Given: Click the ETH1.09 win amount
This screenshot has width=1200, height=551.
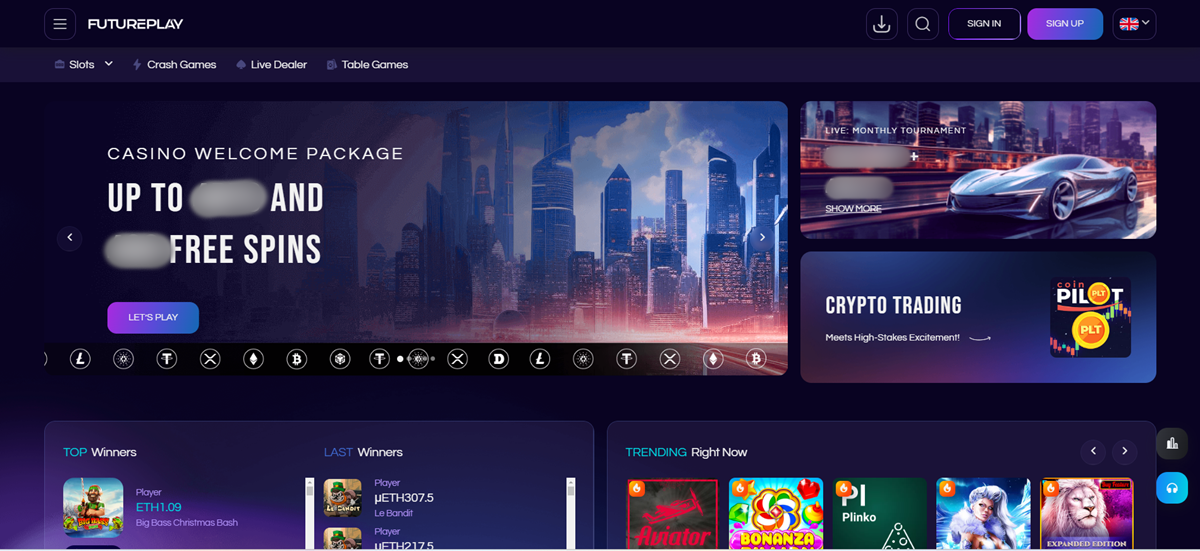Looking at the screenshot, I should point(158,507).
